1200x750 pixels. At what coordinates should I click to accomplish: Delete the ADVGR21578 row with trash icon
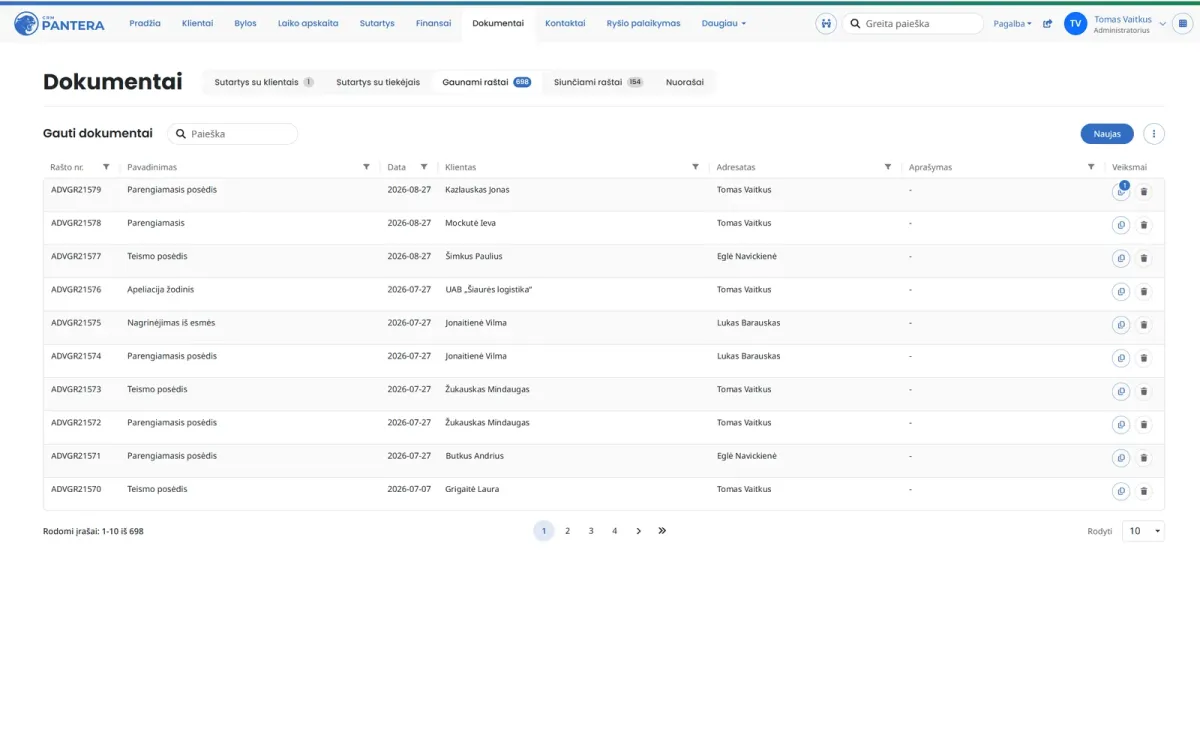point(1145,225)
